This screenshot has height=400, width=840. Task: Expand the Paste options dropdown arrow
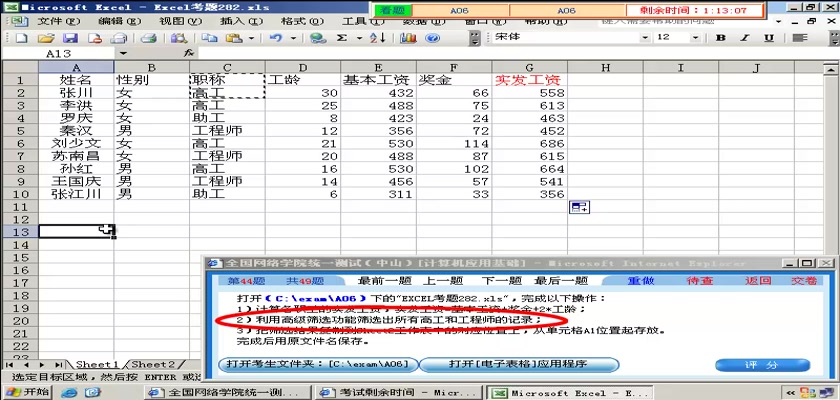pos(251,38)
